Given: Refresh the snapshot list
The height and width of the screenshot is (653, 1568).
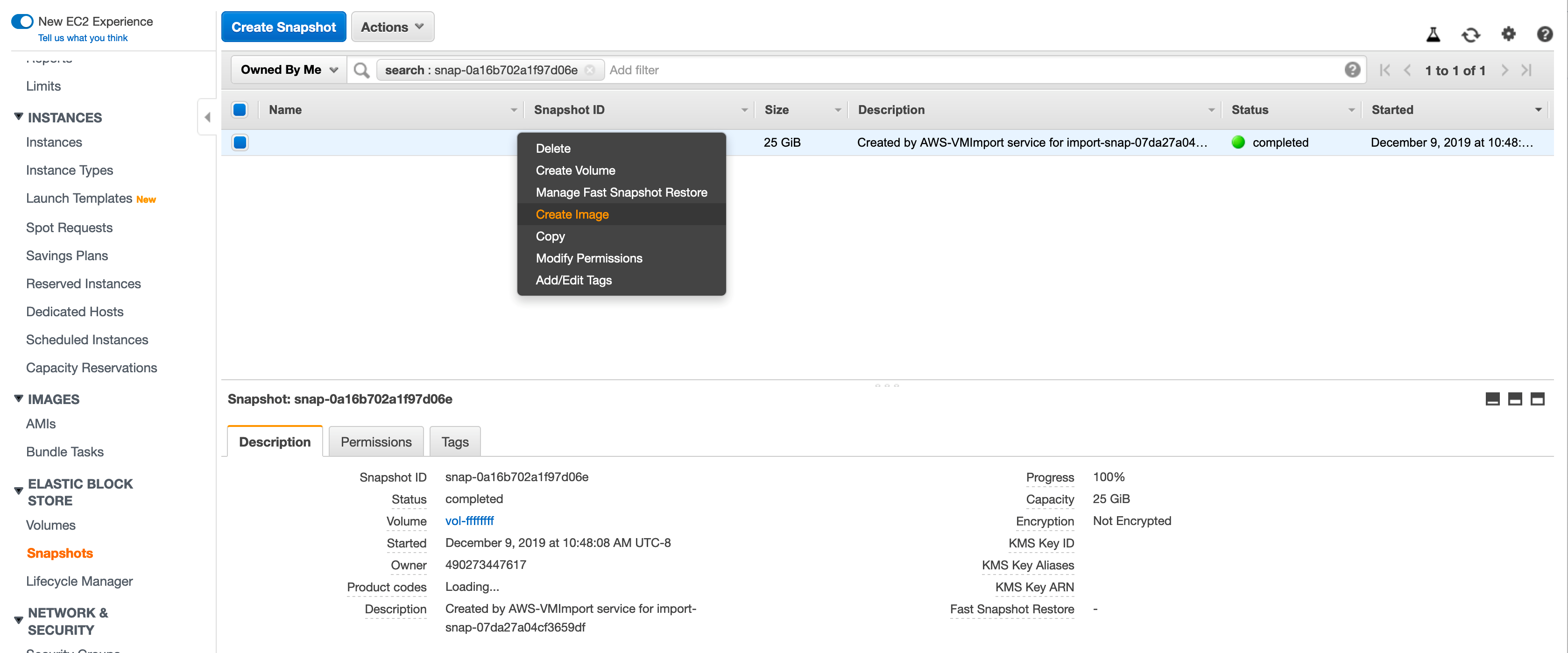Looking at the screenshot, I should [x=1470, y=35].
